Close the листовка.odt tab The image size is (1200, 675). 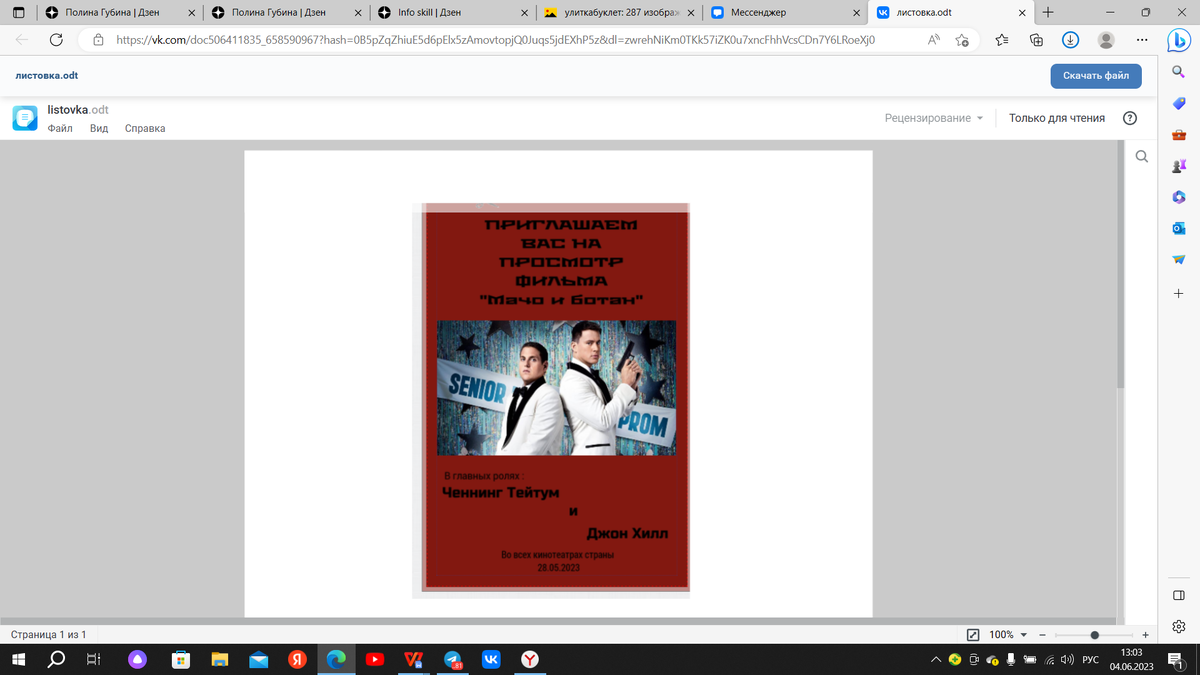click(x=1021, y=13)
